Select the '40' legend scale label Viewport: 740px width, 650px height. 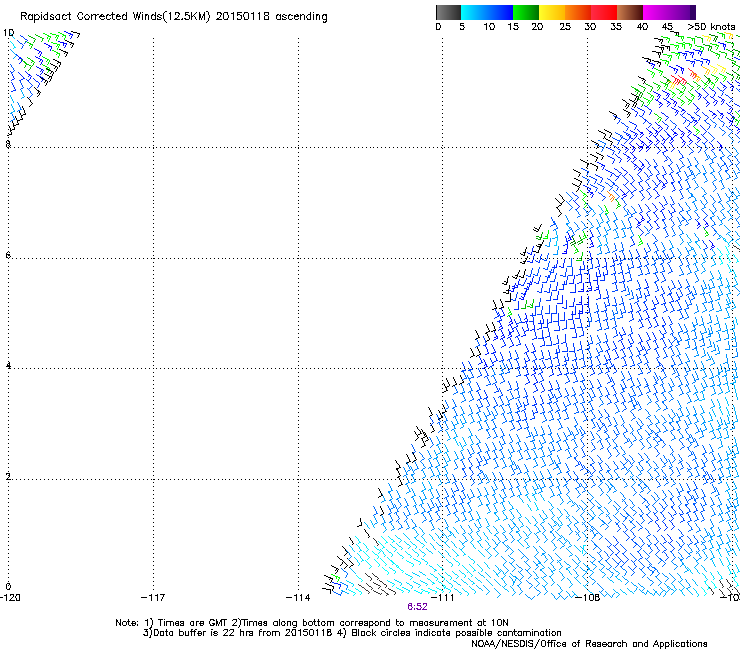[642, 27]
